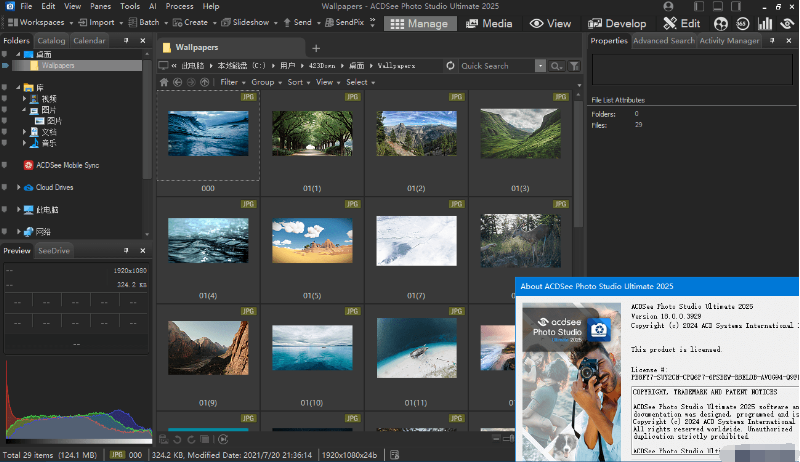Open the status bar properties icon
This screenshot has height=462, width=800.
394,454
